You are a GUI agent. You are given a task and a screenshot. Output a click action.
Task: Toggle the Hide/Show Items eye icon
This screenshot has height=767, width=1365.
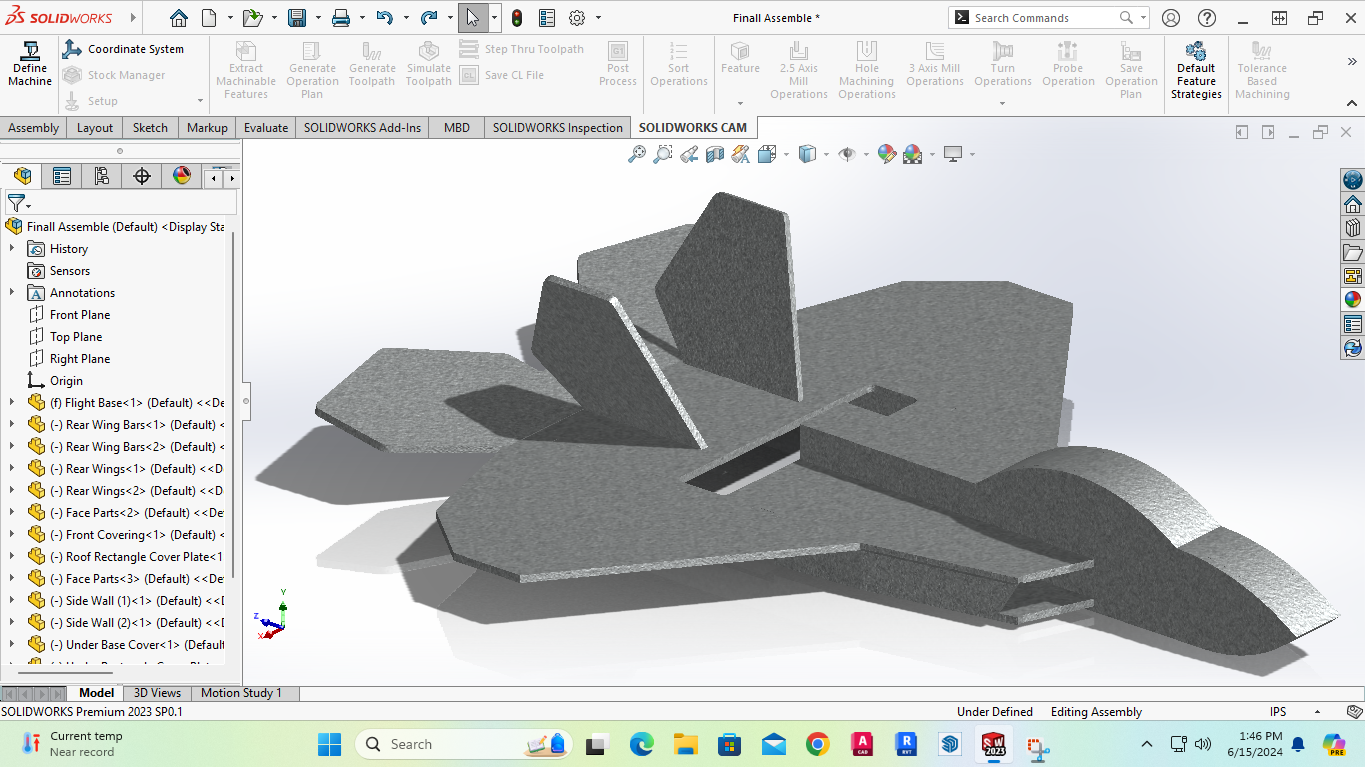[847, 154]
